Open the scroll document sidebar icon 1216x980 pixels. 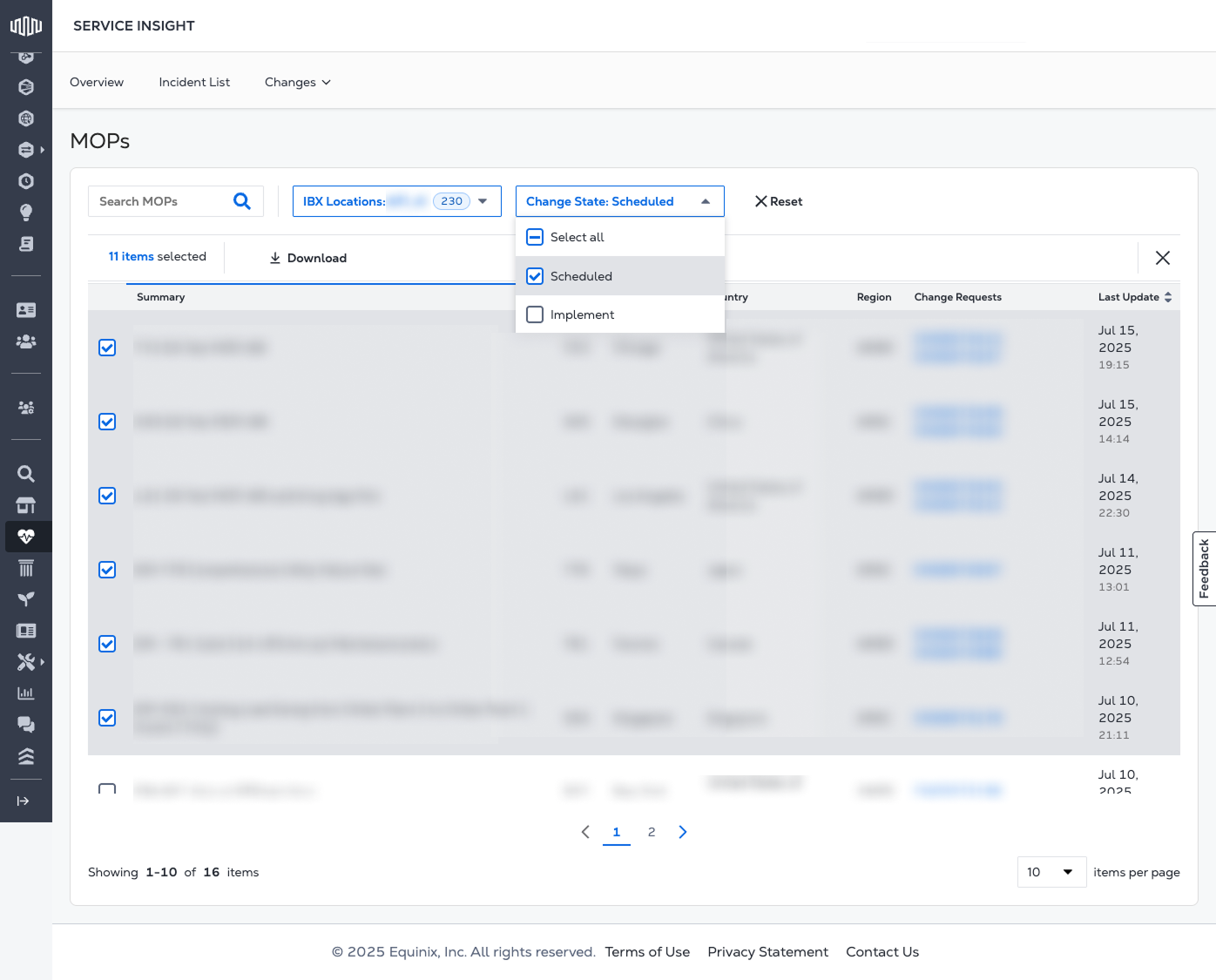[x=26, y=244]
